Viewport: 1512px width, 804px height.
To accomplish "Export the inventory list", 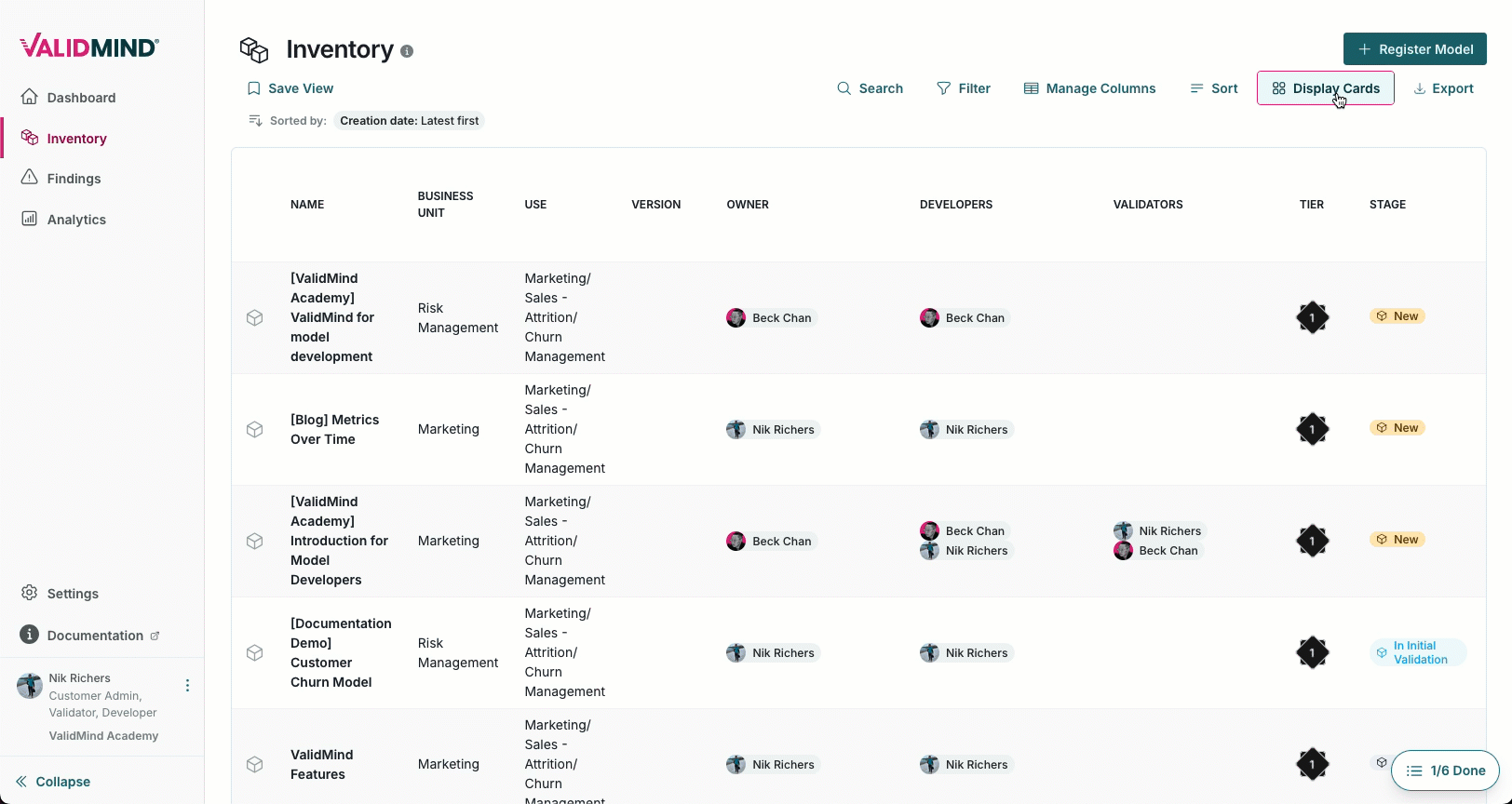I will tap(1444, 88).
